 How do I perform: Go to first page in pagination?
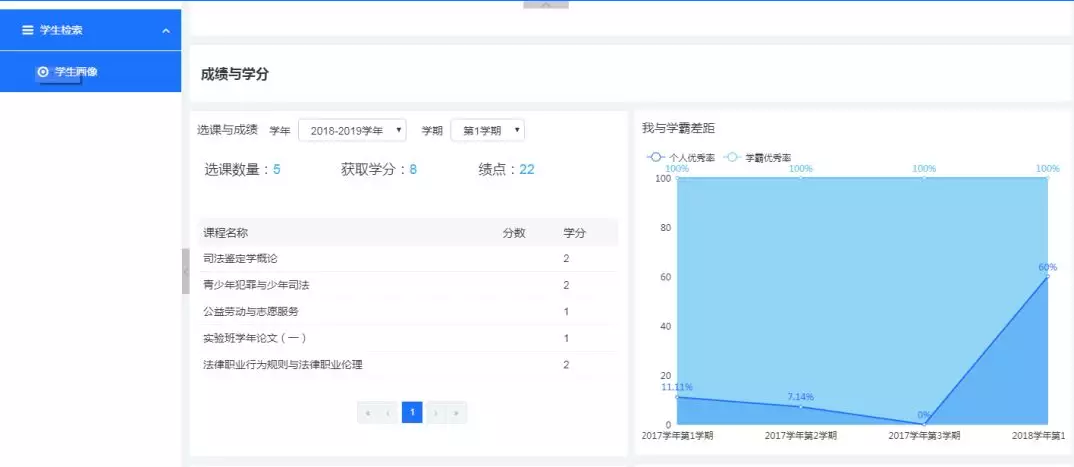(x=368, y=412)
